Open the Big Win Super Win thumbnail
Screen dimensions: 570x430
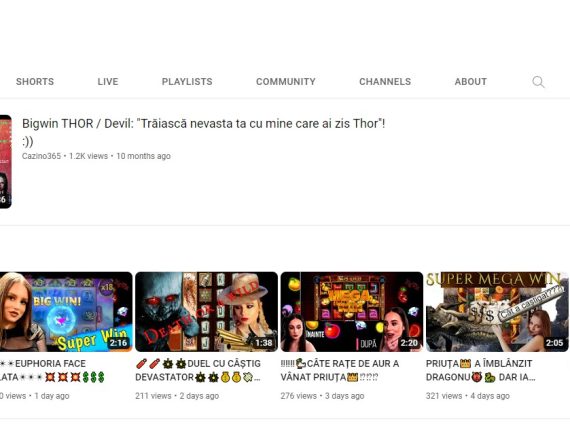point(66,312)
